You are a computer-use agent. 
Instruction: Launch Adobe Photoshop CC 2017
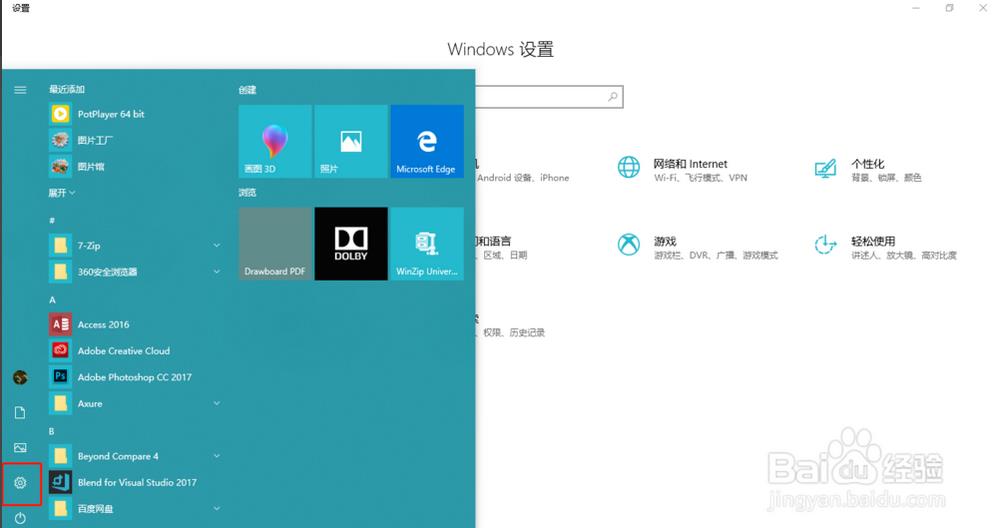[135, 377]
